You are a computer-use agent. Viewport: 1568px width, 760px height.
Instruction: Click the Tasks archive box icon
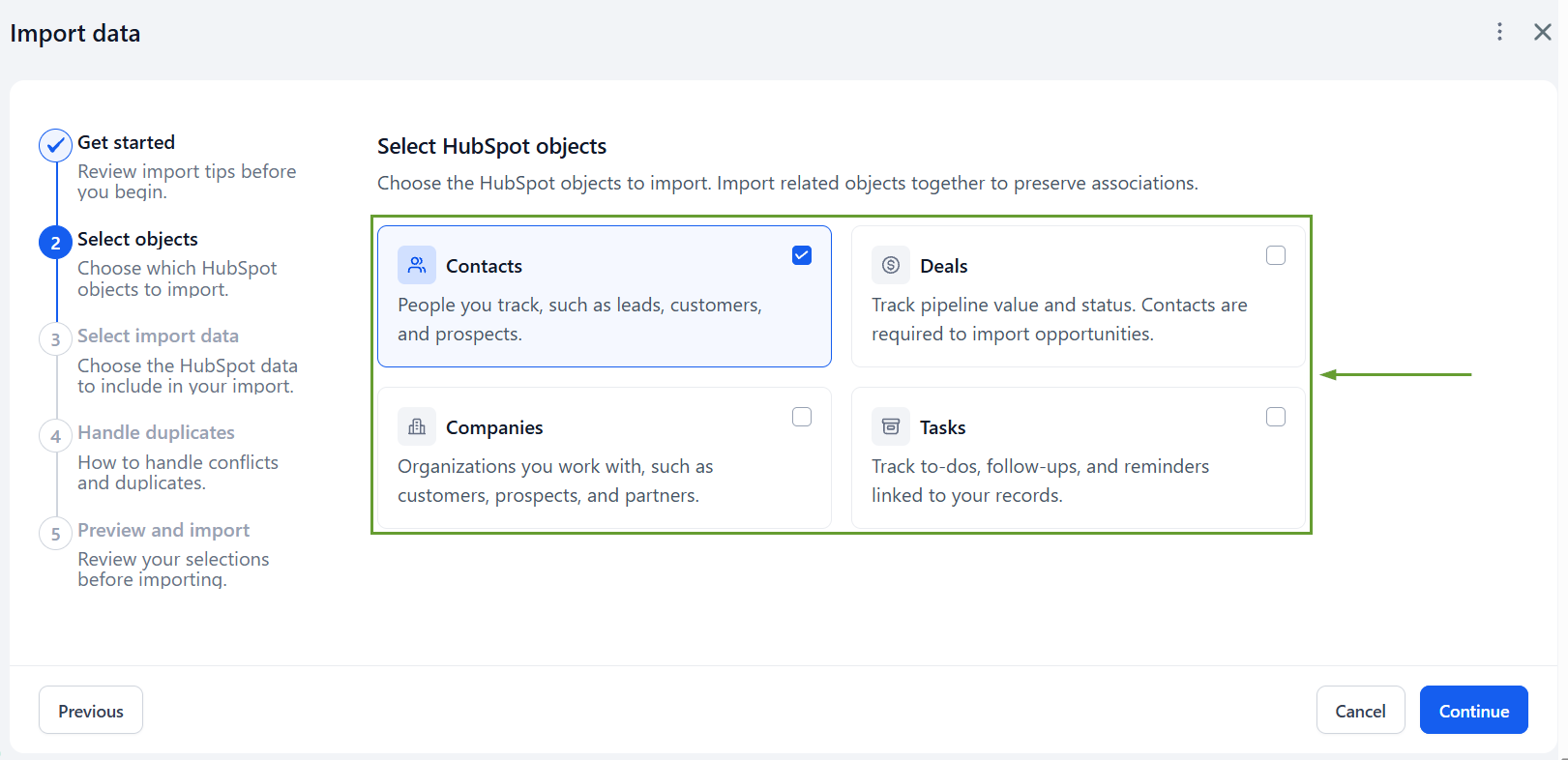[x=891, y=426]
